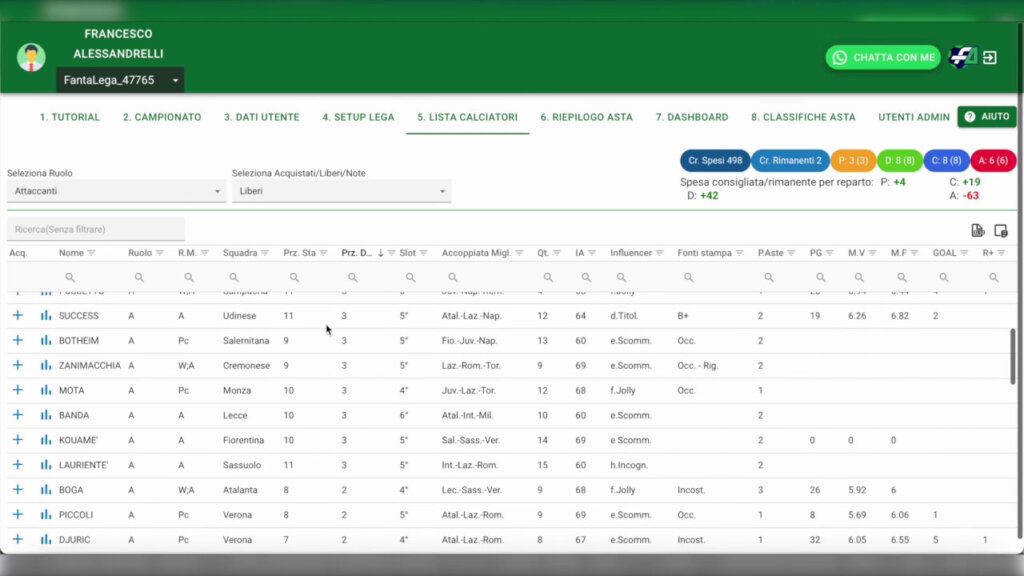Click the export to file icon
The image size is (1024, 576).
pos(977,230)
